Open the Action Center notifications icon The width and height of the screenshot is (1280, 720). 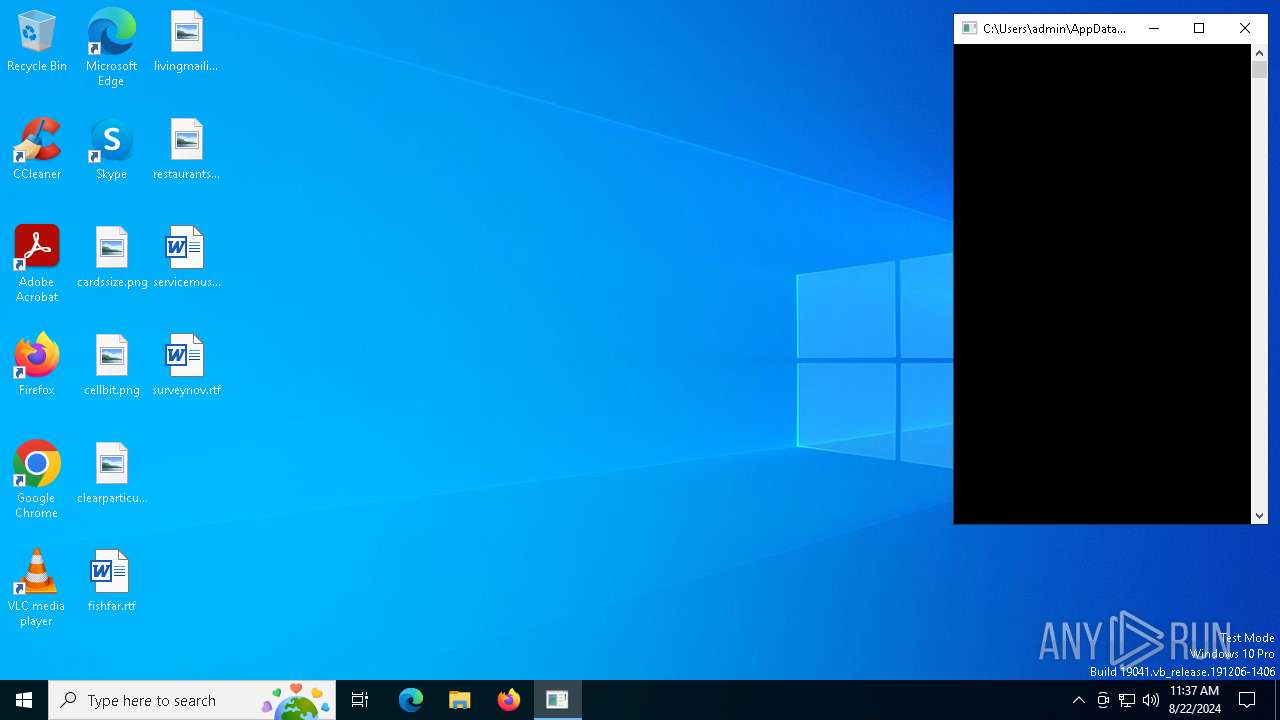tap(1247, 700)
